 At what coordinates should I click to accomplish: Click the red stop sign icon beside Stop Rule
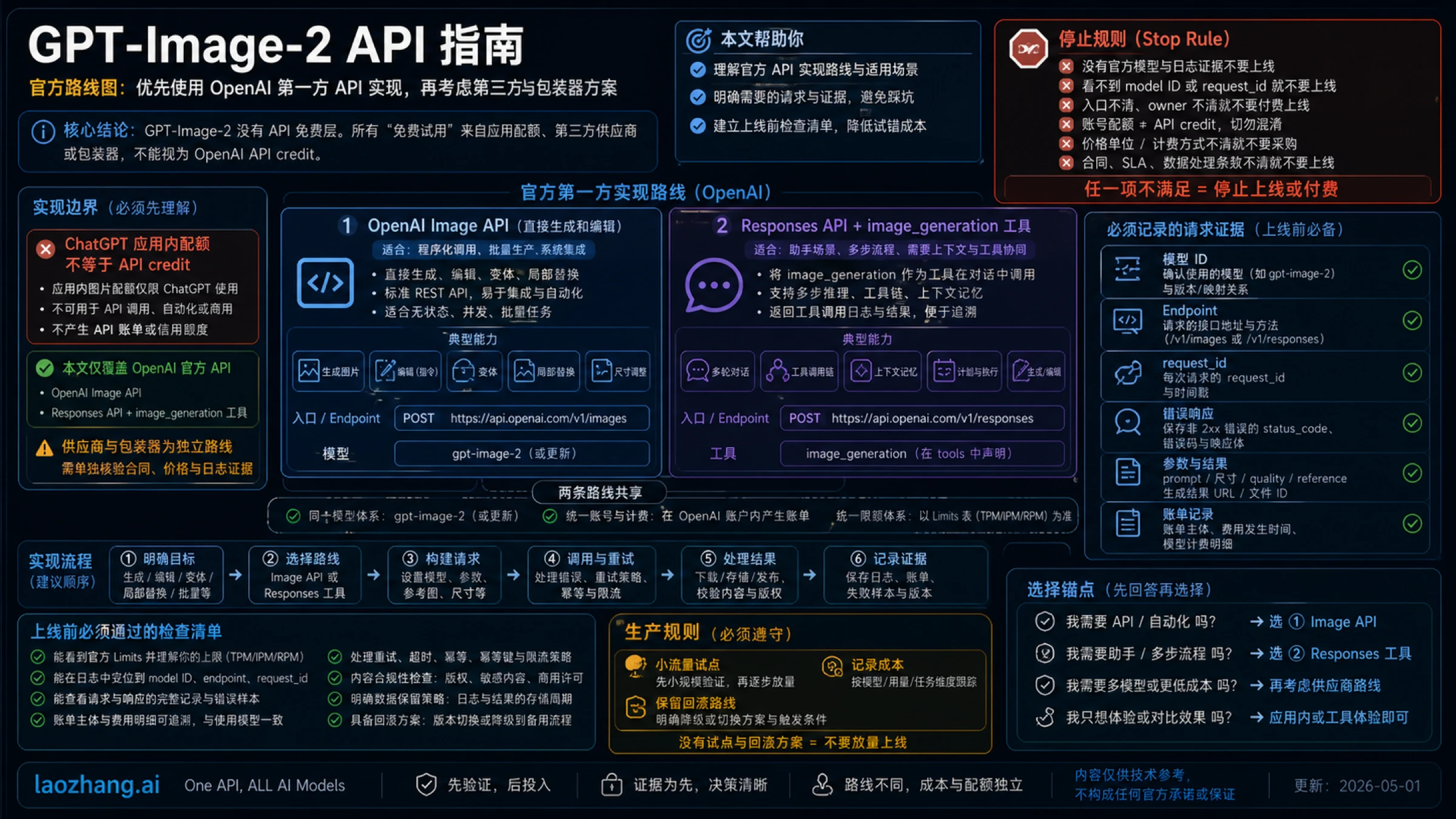[x=1028, y=49]
